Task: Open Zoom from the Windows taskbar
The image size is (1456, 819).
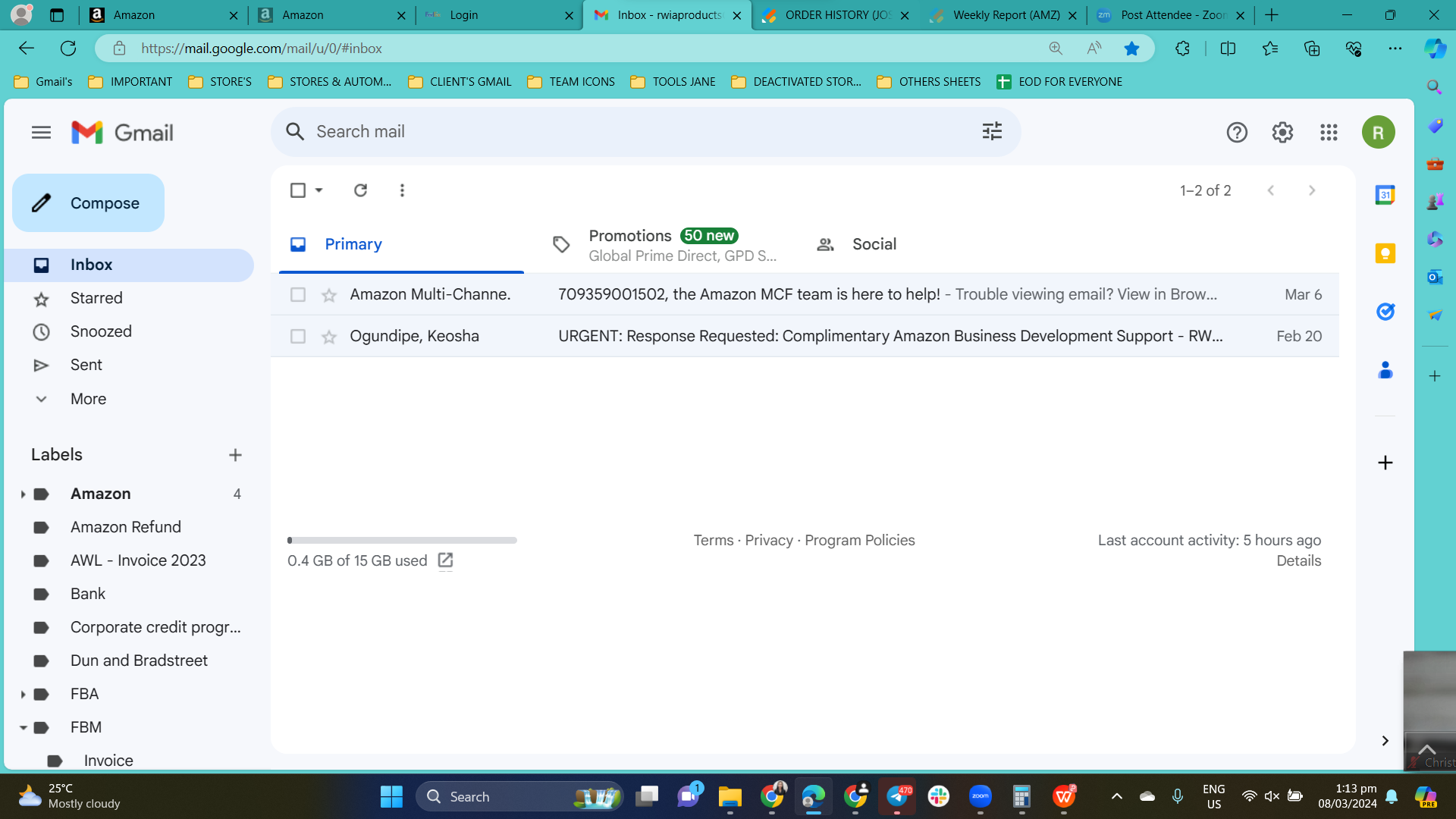Action: coord(980,796)
